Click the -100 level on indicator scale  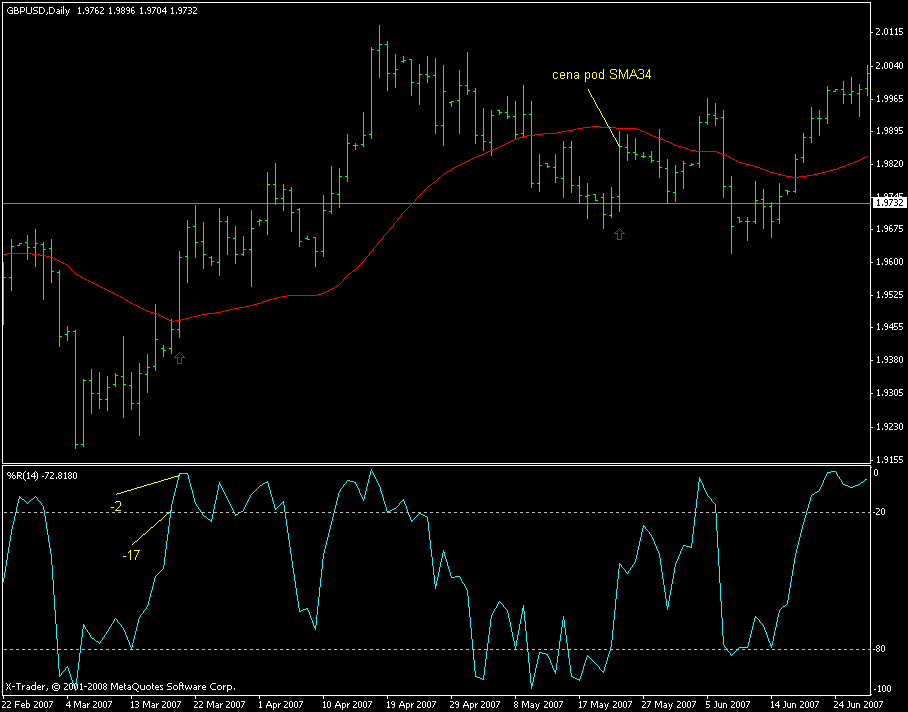click(x=881, y=689)
